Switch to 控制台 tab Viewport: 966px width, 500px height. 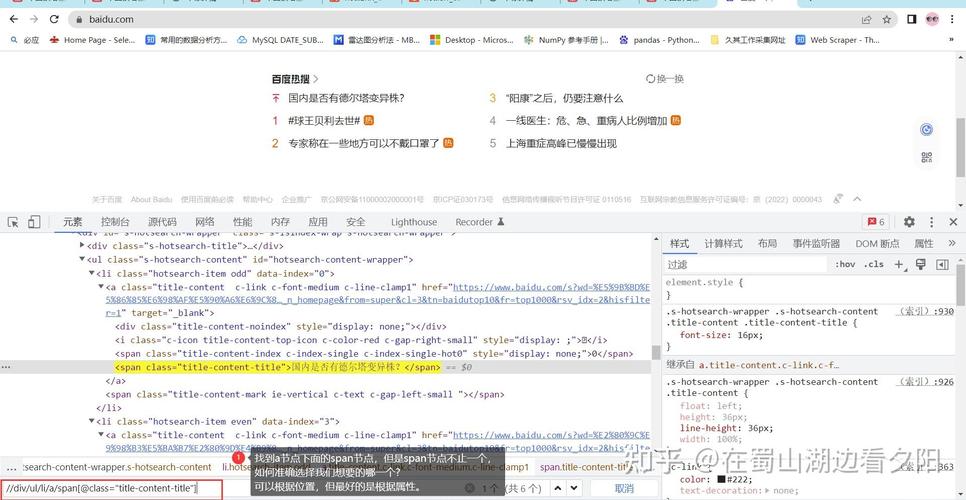tap(115, 222)
